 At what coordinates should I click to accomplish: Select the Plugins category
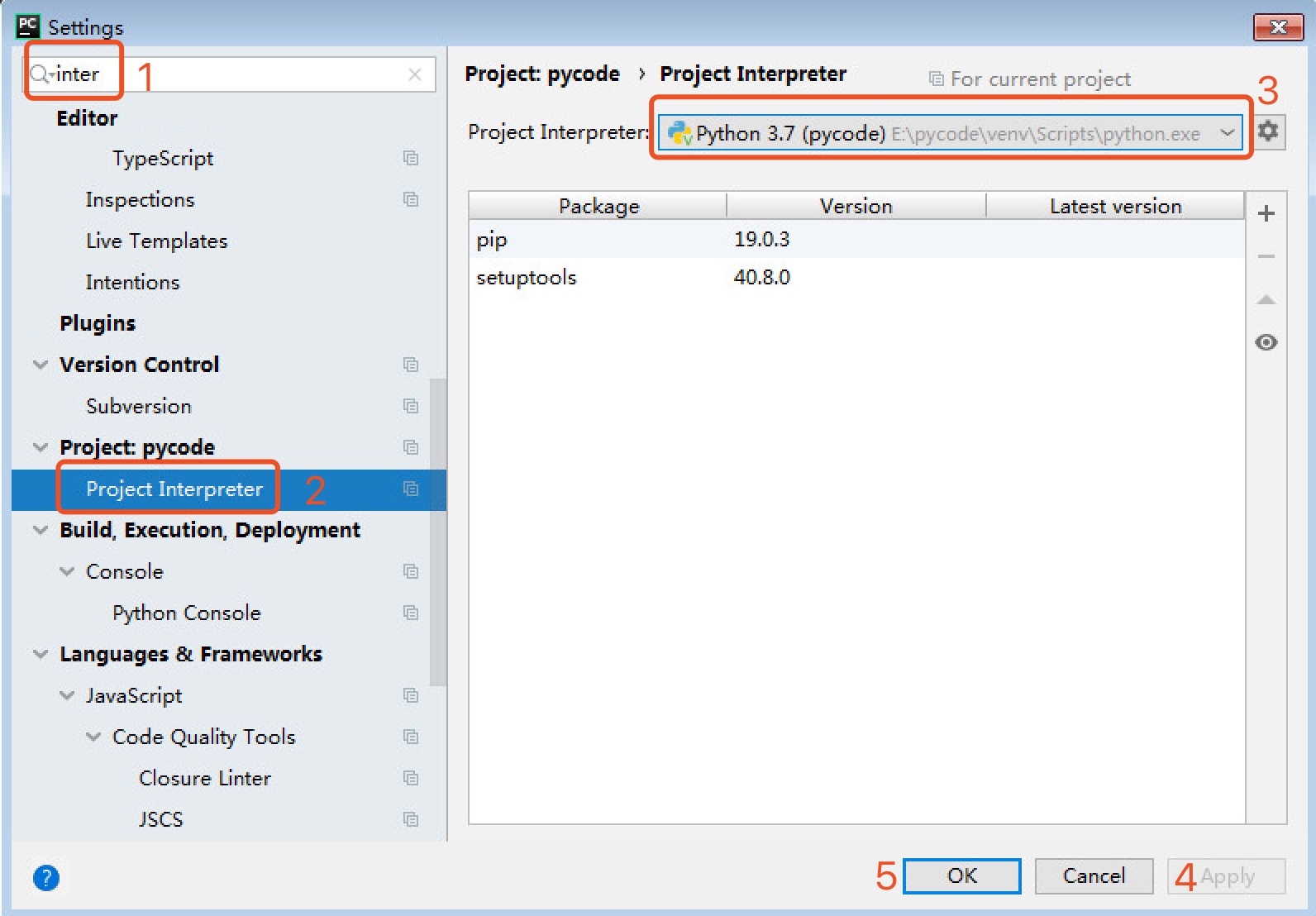pyautogui.click(x=98, y=323)
